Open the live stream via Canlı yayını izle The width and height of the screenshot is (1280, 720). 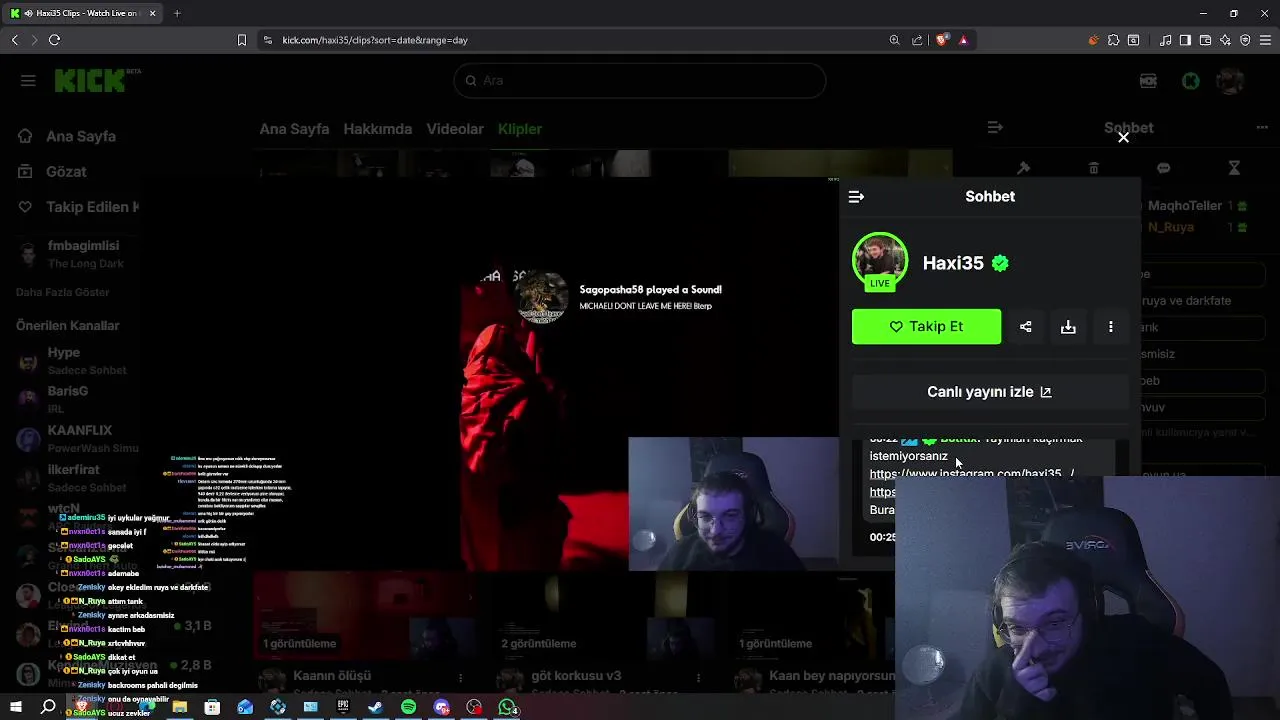click(x=989, y=392)
